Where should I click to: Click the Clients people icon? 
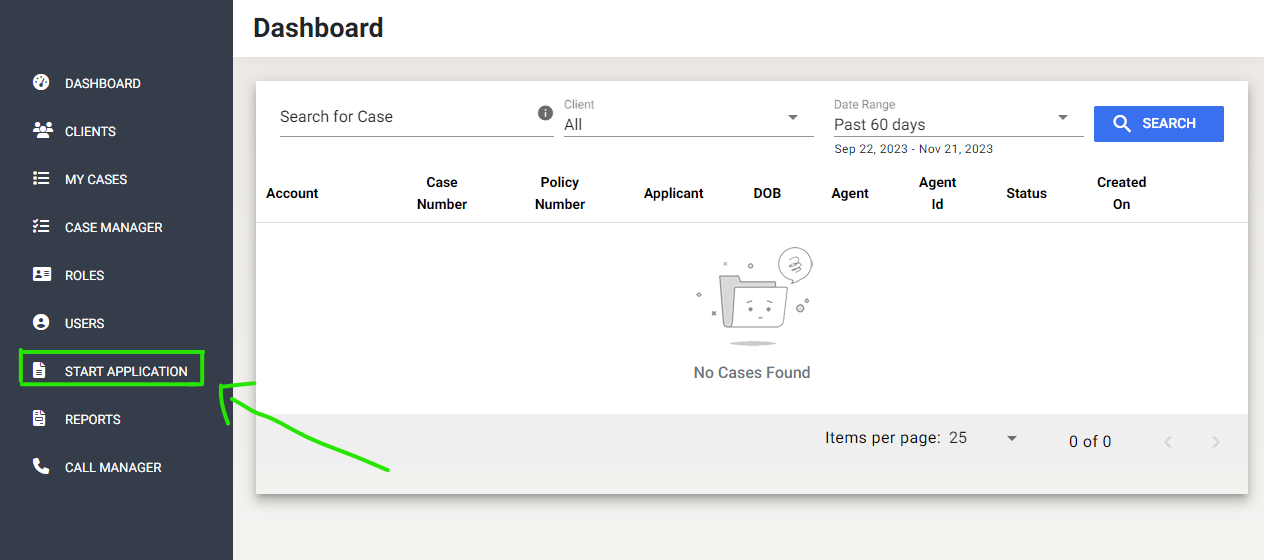[x=41, y=130]
